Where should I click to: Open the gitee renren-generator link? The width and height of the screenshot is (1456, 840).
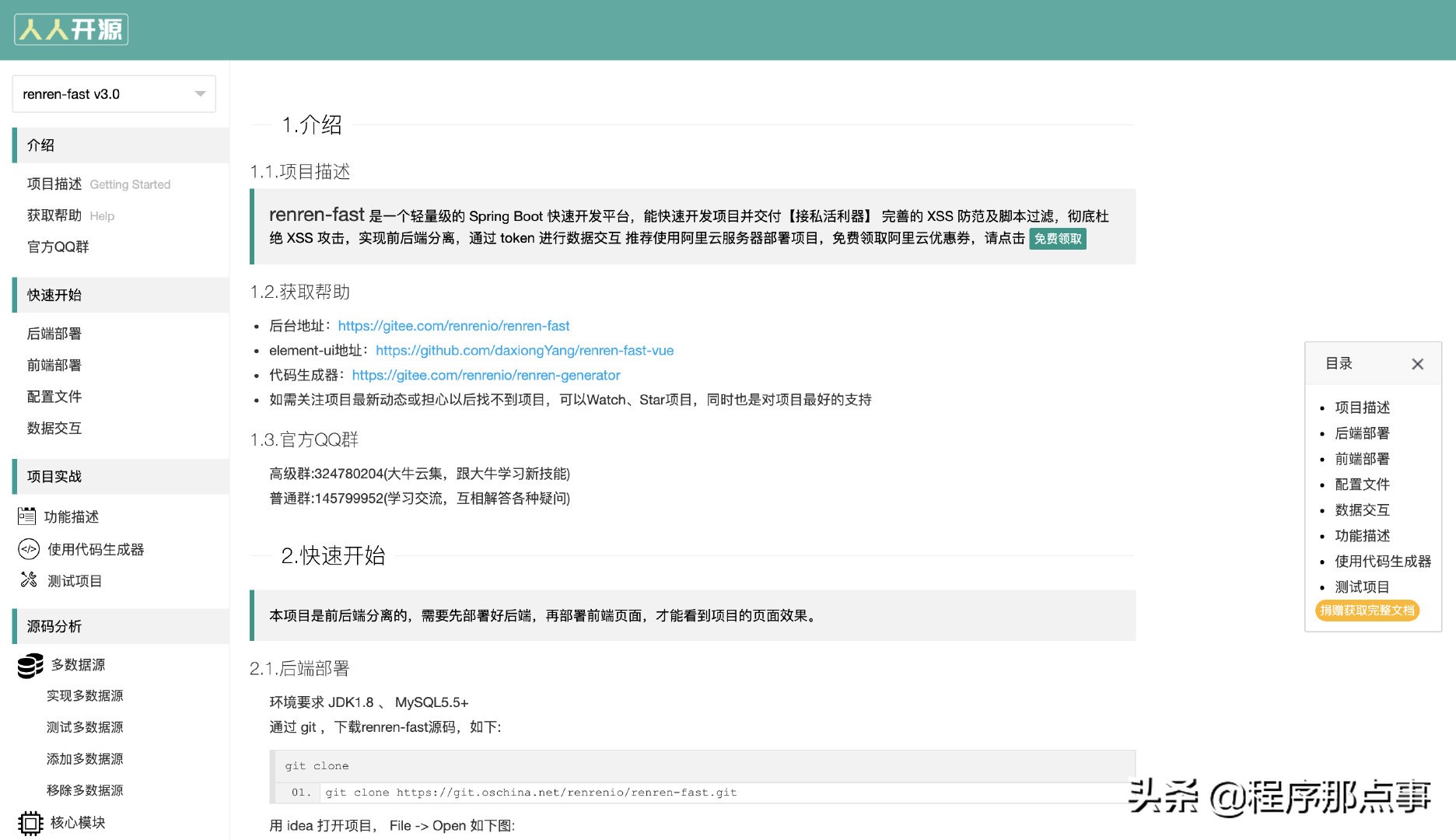click(486, 376)
